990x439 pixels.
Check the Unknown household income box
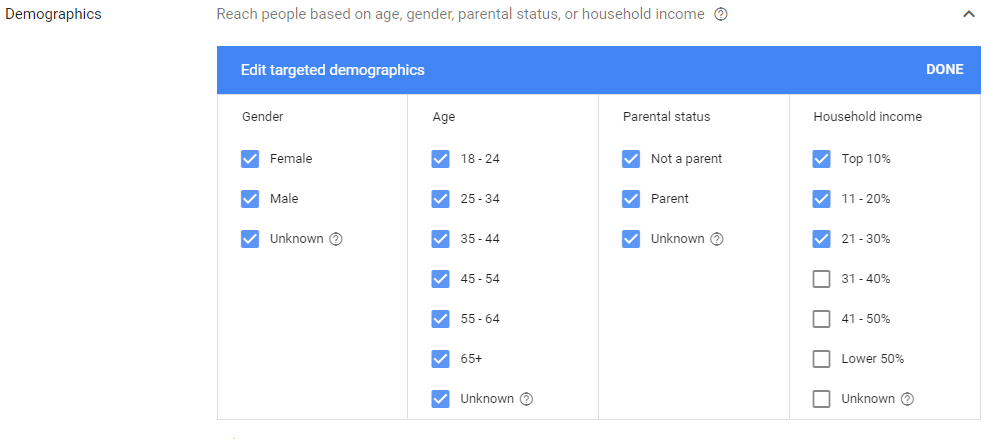click(821, 399)
